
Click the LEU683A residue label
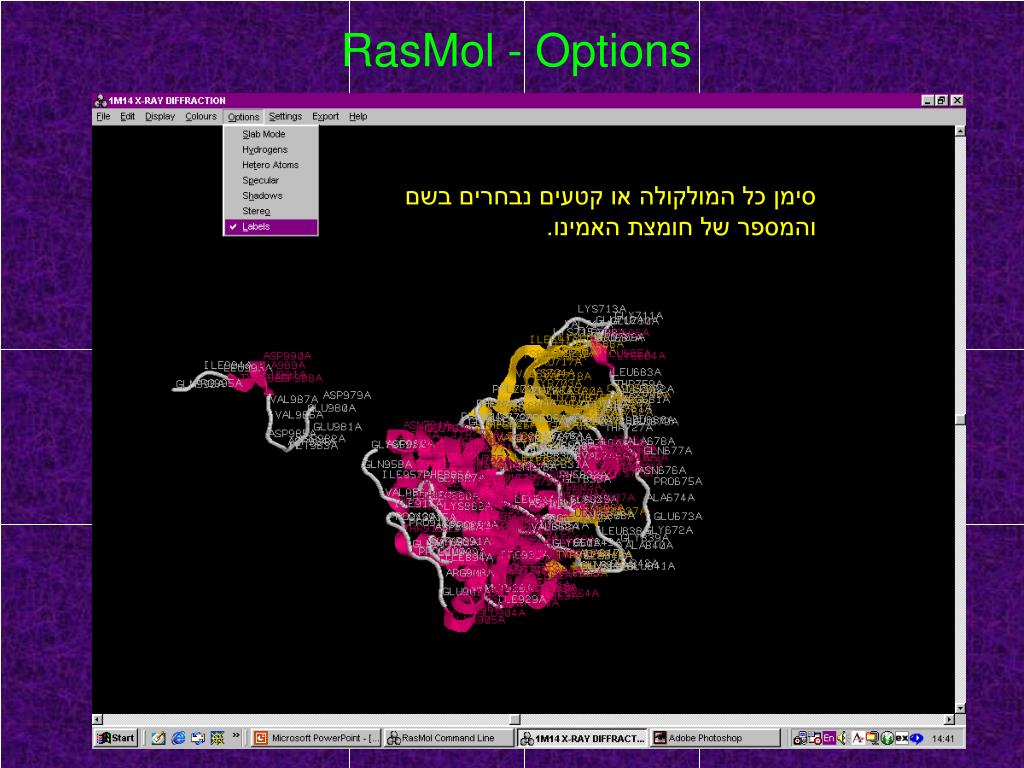636,372
